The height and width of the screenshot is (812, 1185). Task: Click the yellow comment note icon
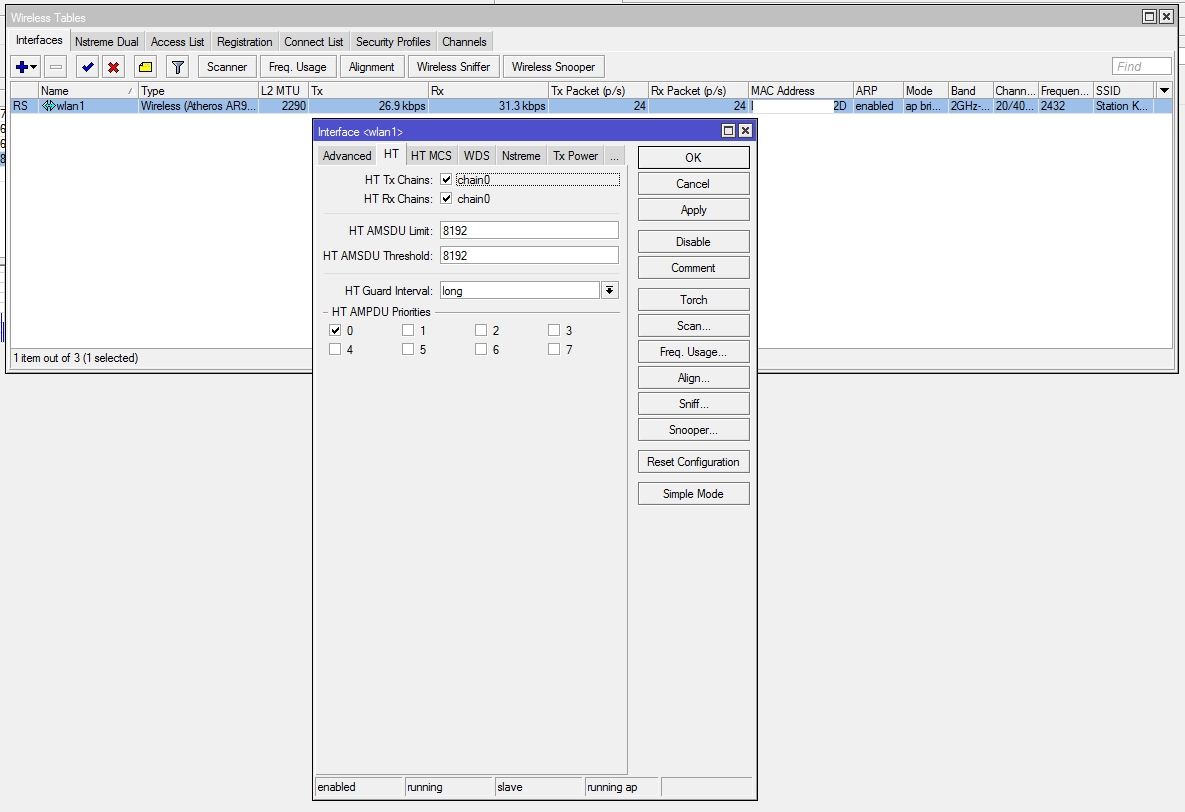146,67
